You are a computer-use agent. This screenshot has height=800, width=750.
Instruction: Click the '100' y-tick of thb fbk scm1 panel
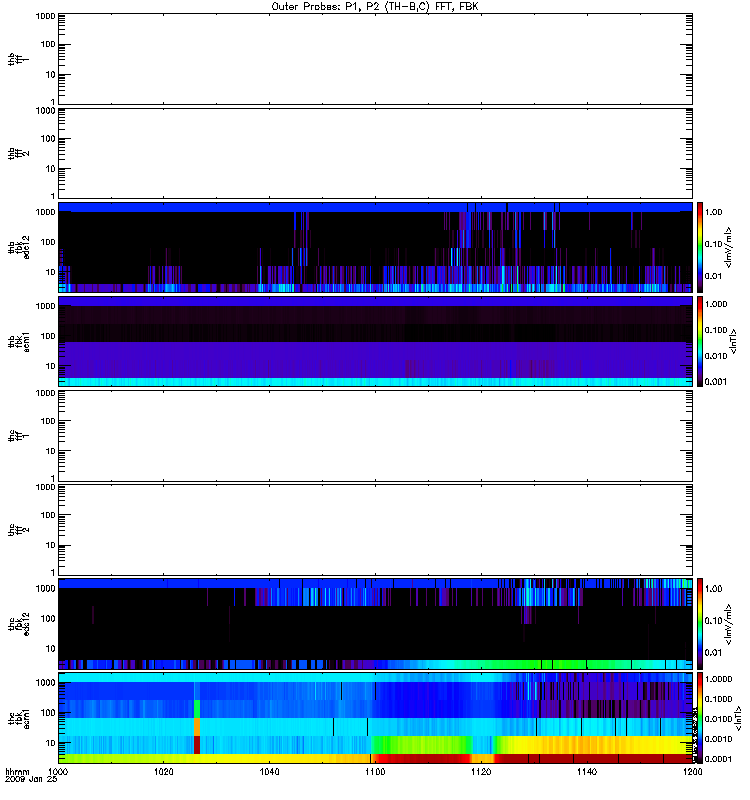pos(48,336)
